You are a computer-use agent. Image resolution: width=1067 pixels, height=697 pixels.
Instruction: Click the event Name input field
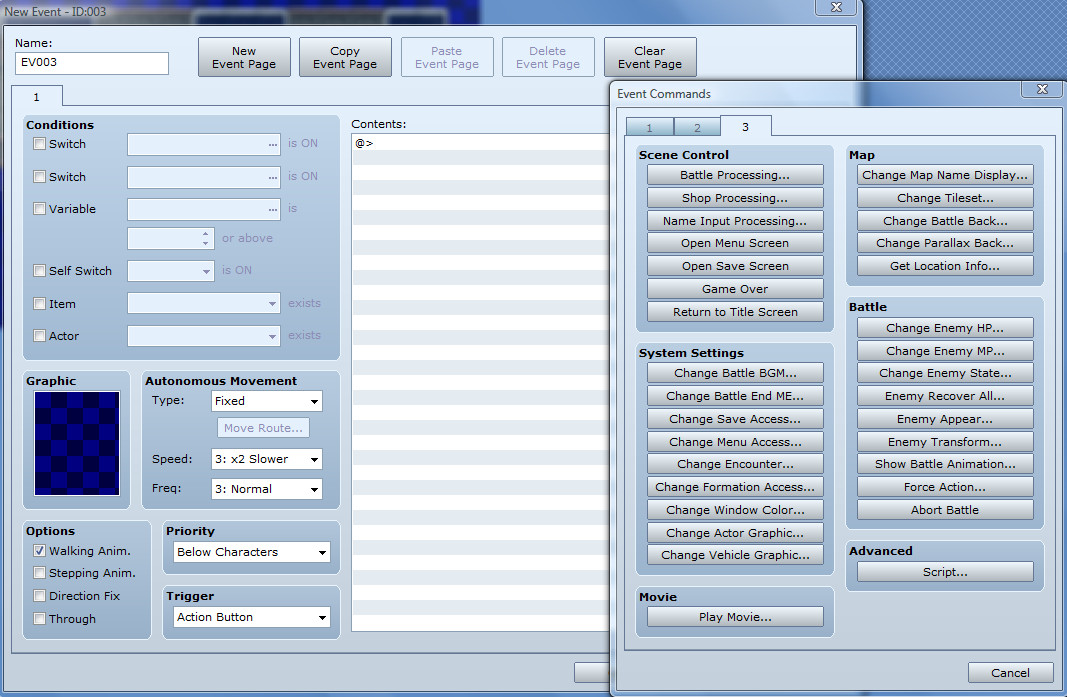pos(92,63)
